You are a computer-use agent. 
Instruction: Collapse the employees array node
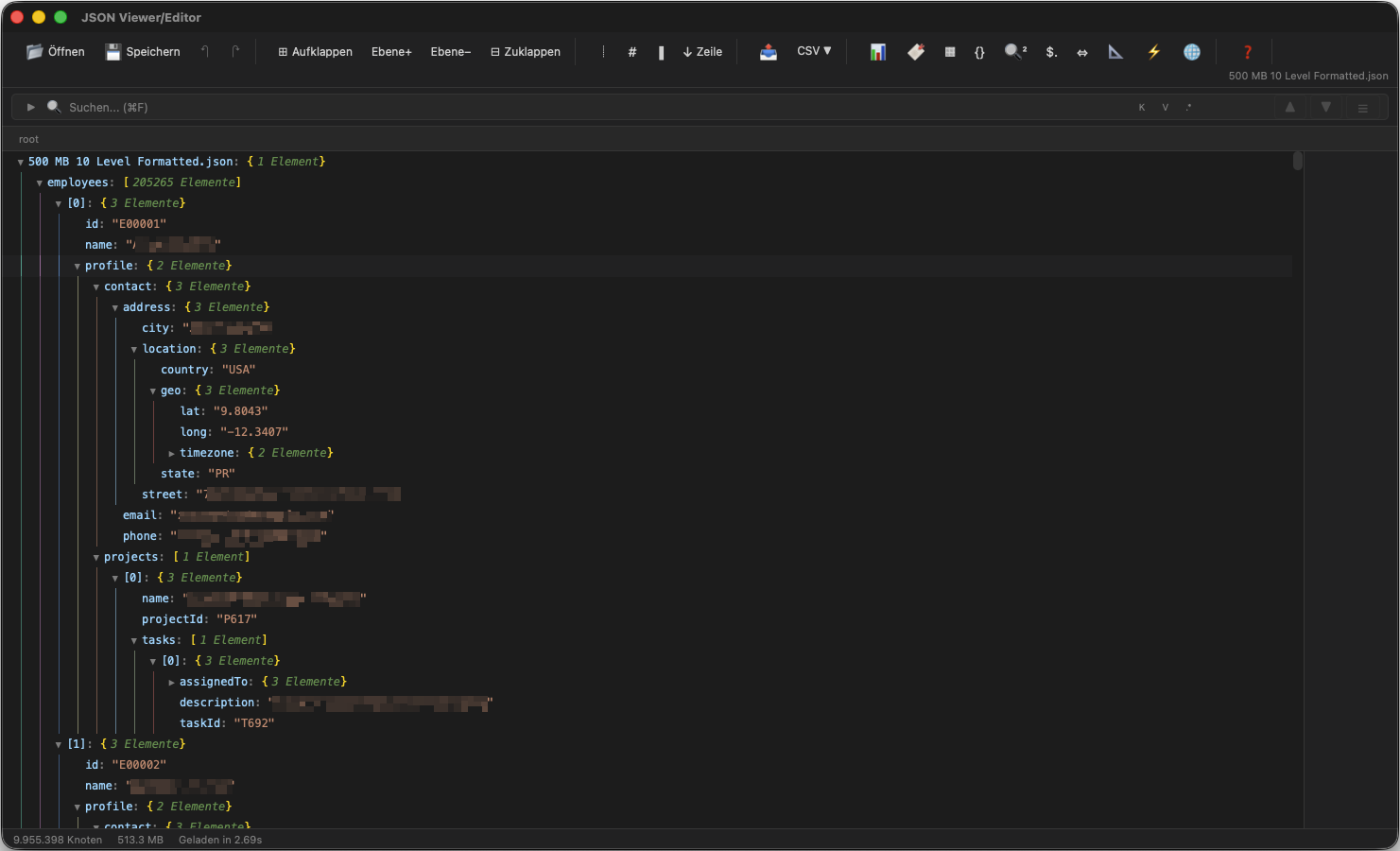[40, 183]
